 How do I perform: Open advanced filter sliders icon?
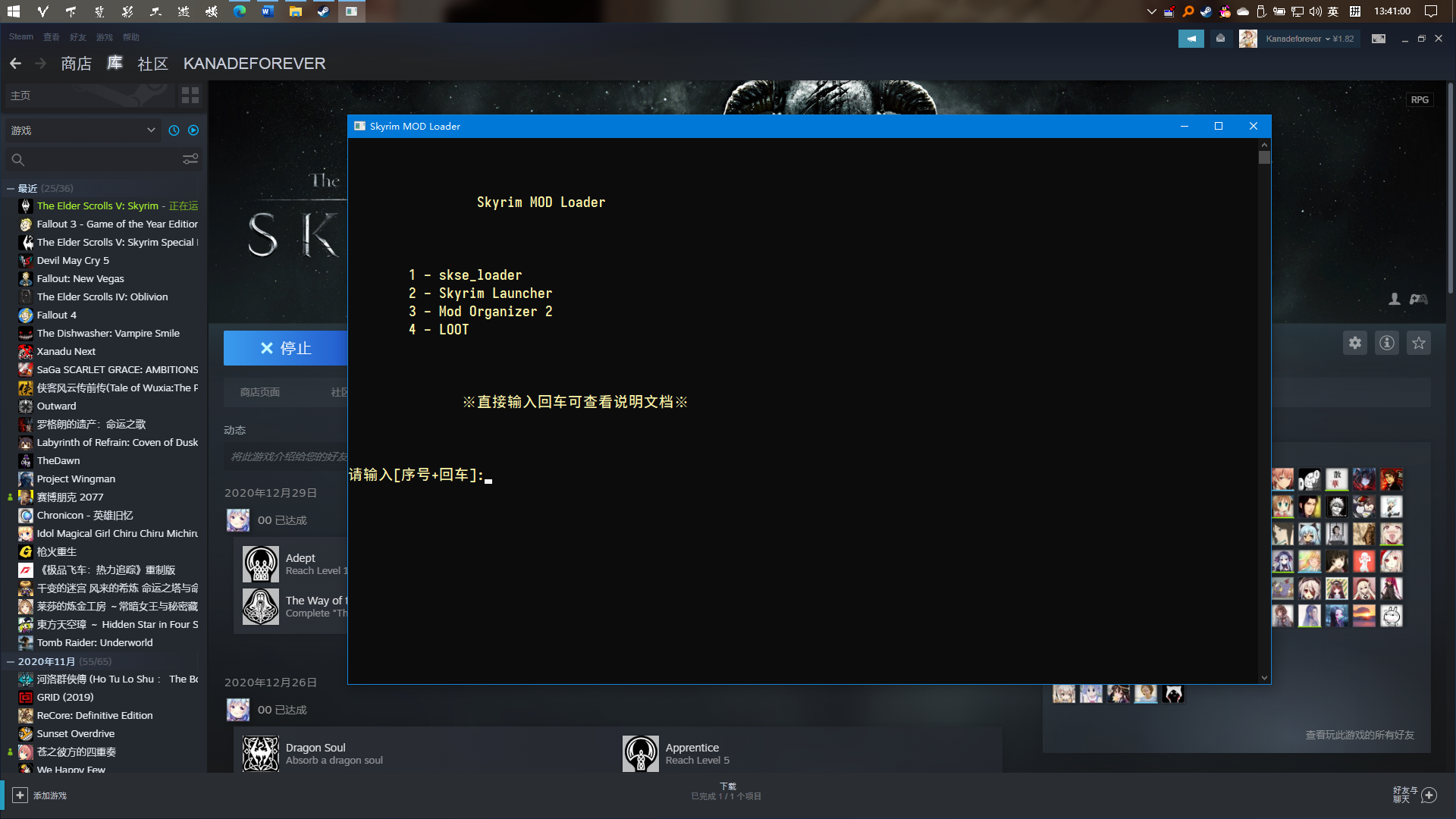[x=190, y=159]
